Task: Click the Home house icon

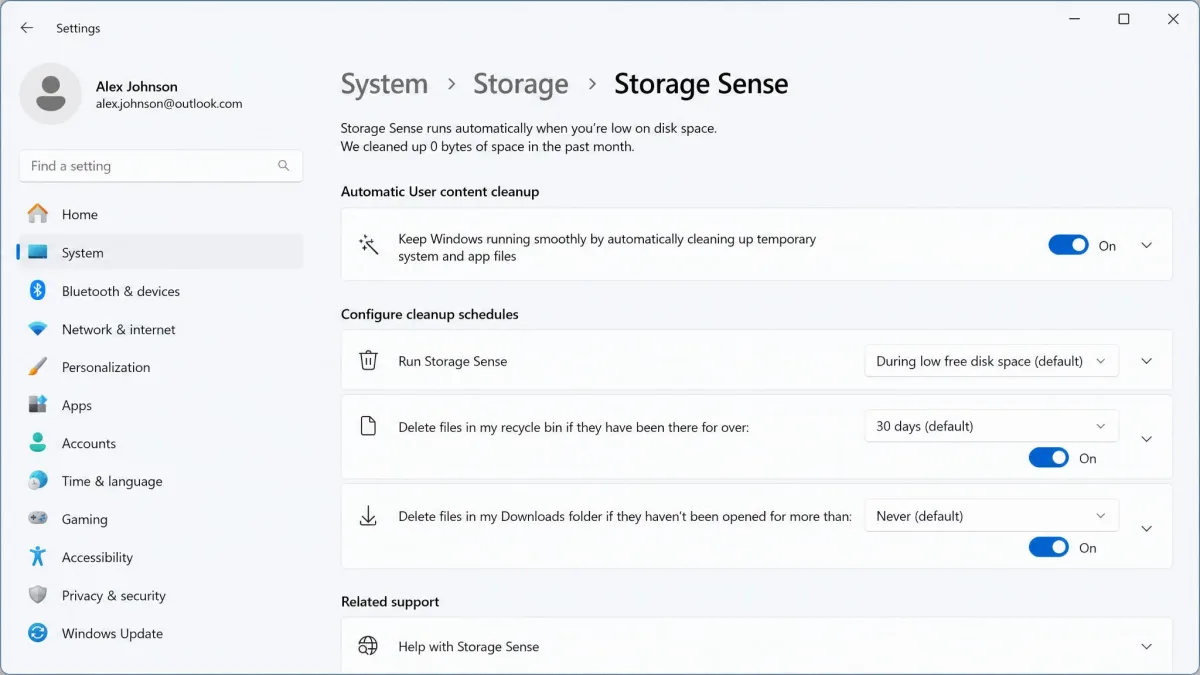Action: [x=38, y=214]
